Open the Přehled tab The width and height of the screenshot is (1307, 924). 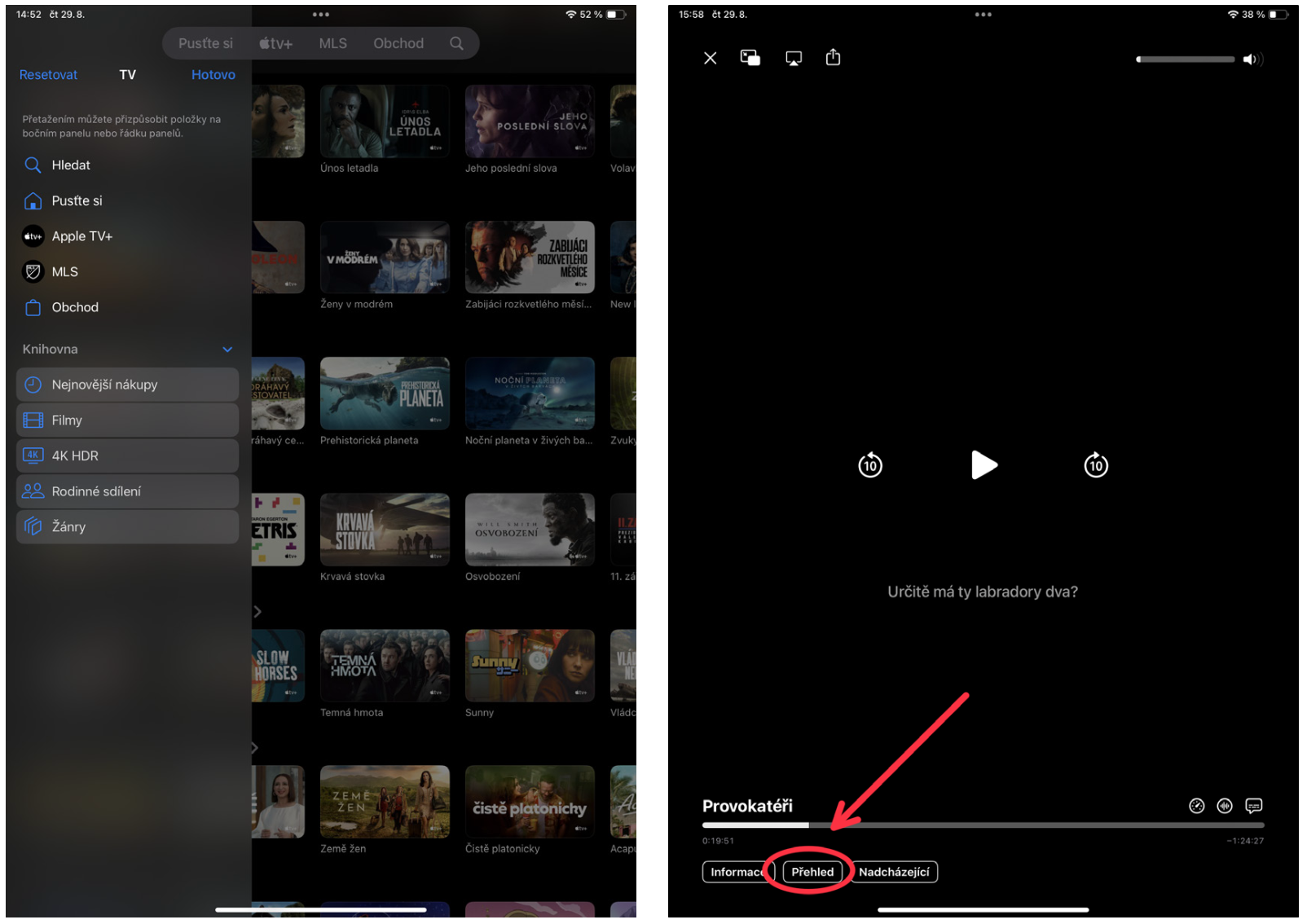812,872
